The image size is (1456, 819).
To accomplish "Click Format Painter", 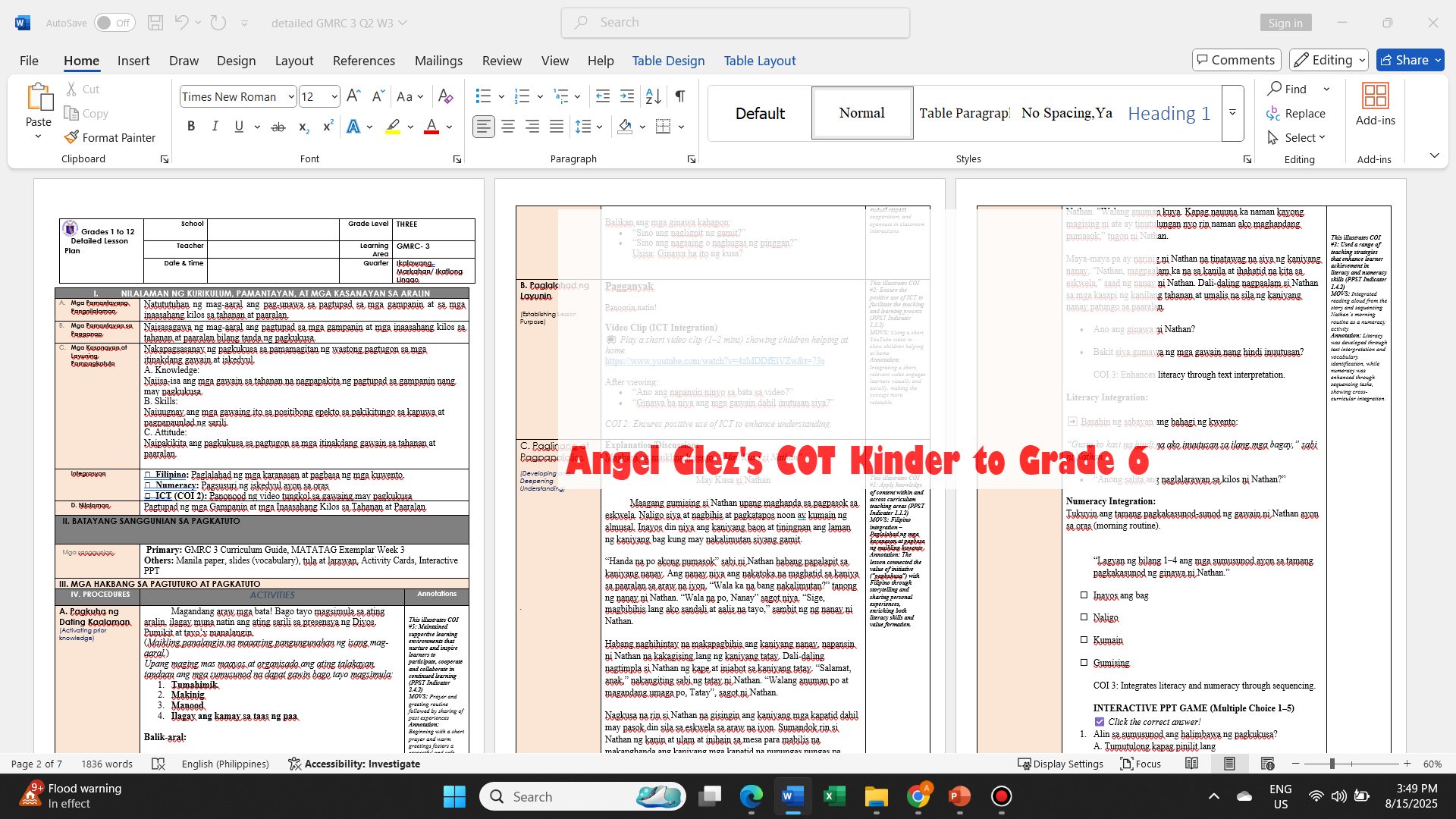I will [x=110, y=137].
